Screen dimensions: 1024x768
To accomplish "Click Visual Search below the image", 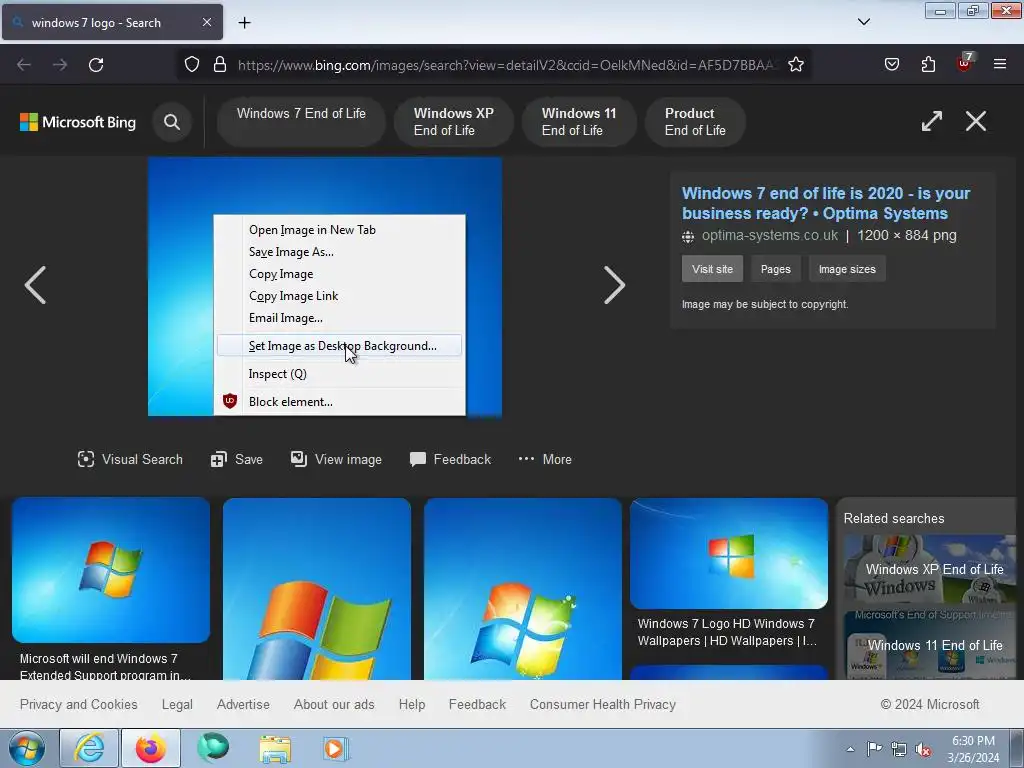I will pos(130,459).
